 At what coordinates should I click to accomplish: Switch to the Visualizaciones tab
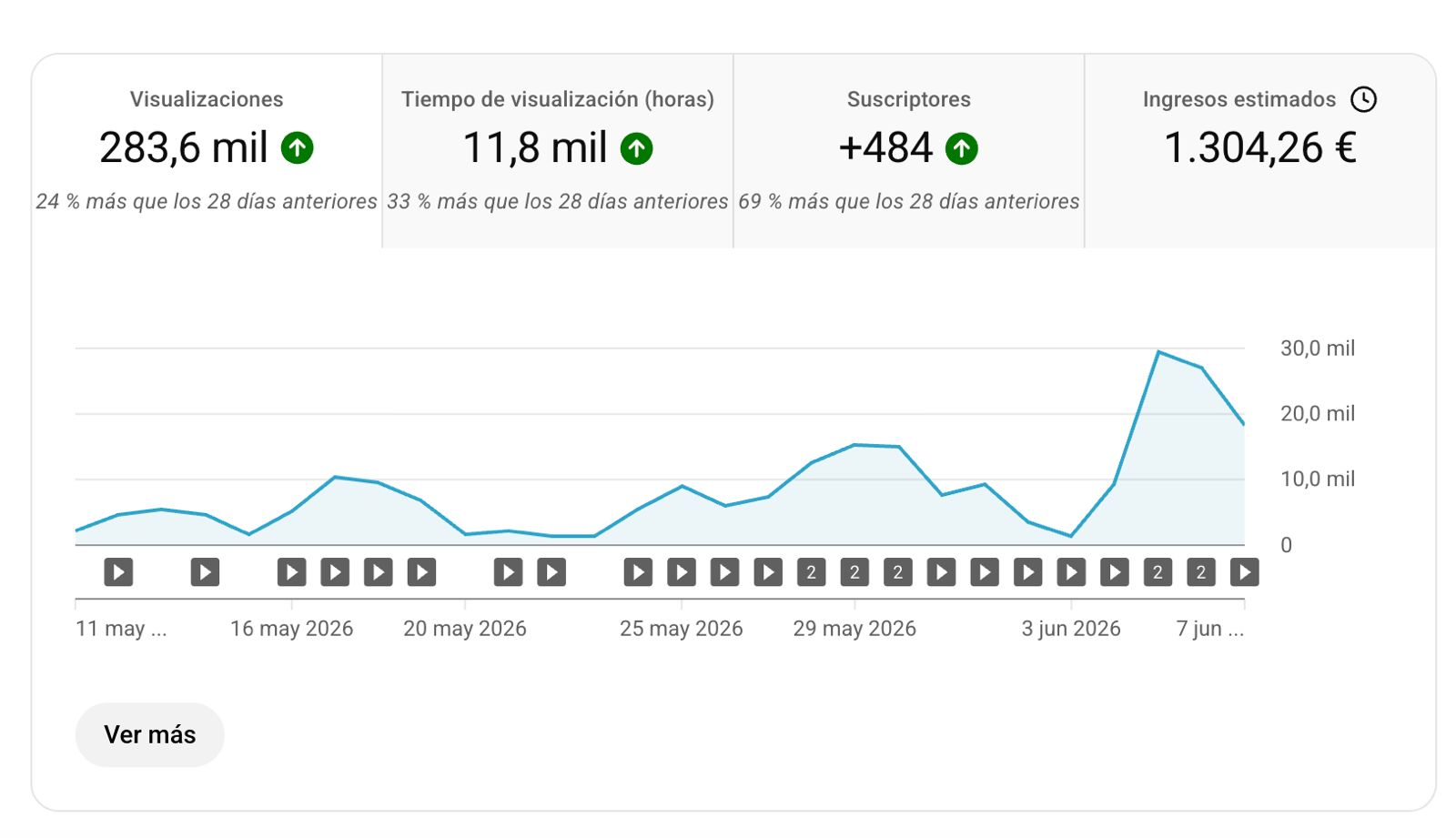point(207,151)
